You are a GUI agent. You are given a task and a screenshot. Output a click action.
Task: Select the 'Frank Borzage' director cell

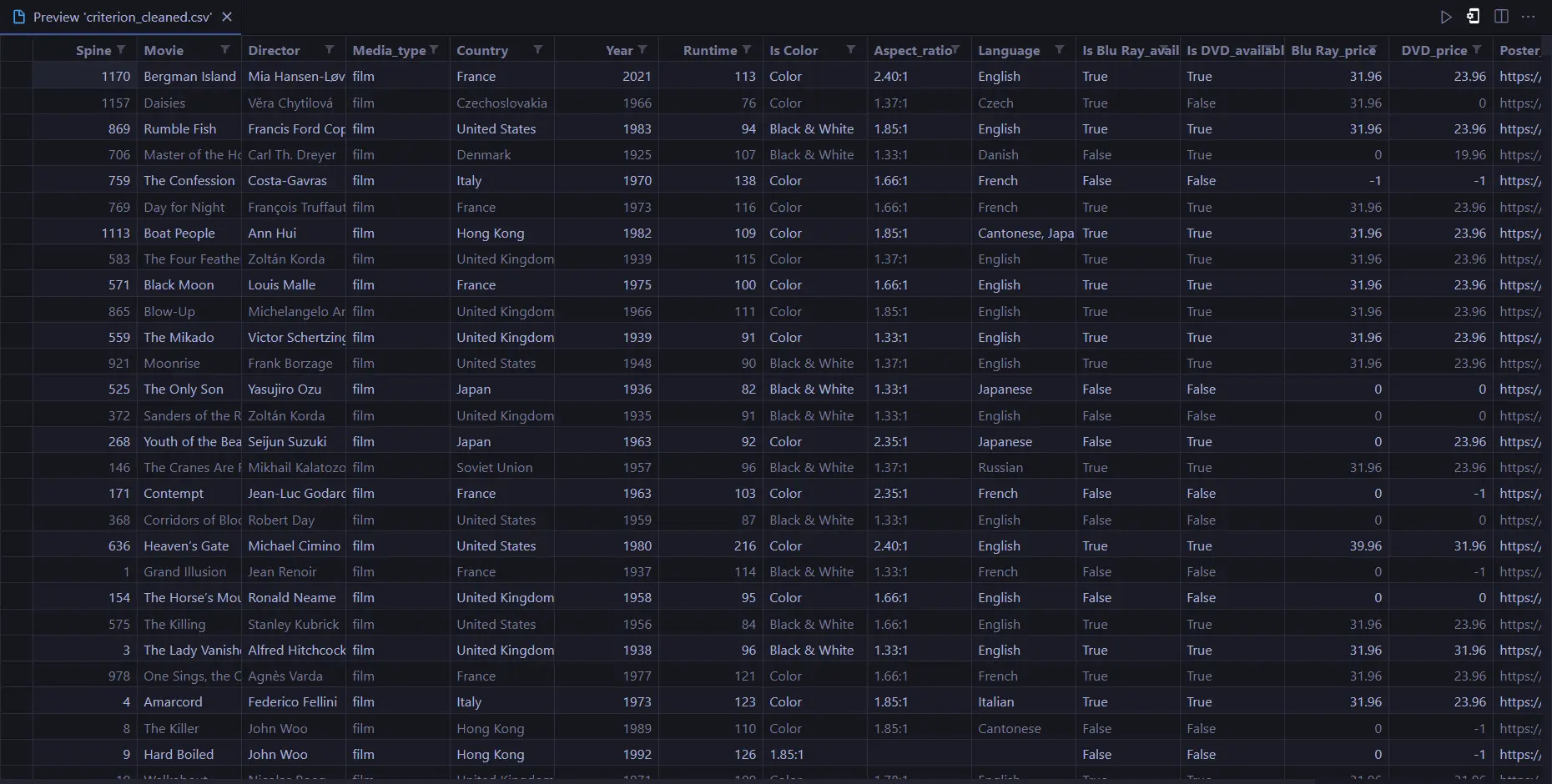click(x=294, y=363)
